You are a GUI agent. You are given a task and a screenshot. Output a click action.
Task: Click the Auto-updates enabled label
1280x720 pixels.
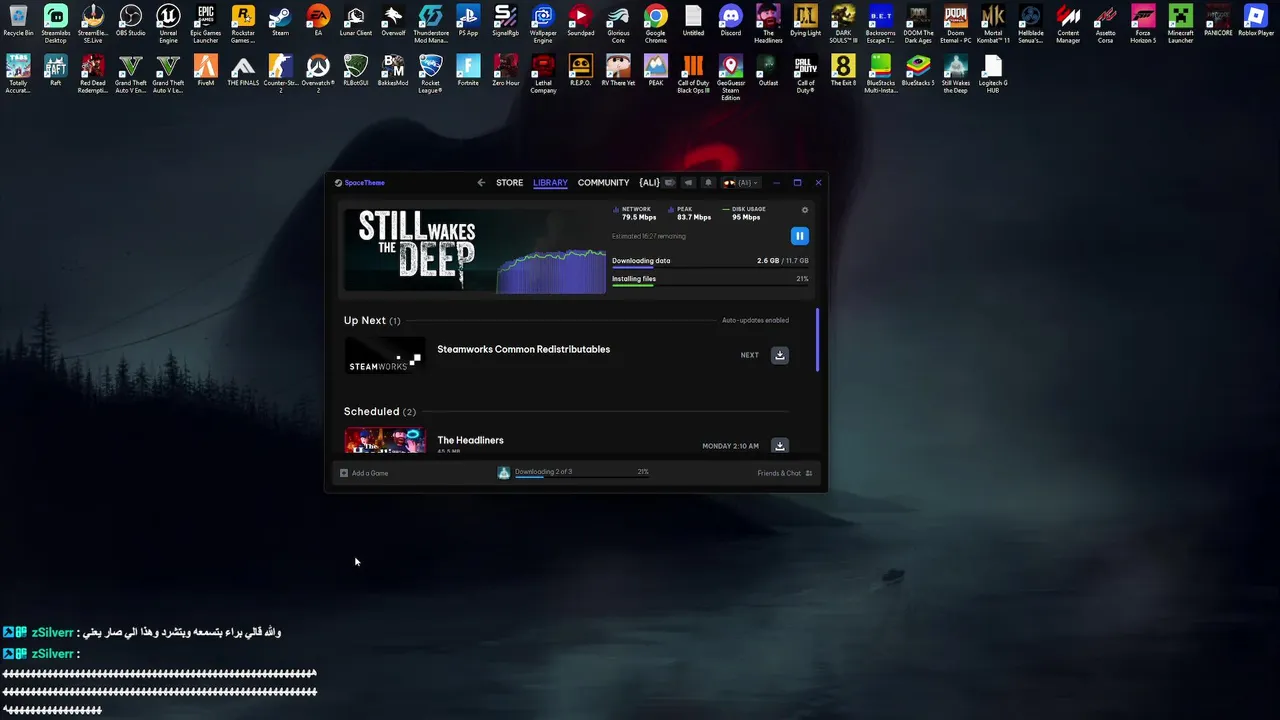(x=755, y=320)
